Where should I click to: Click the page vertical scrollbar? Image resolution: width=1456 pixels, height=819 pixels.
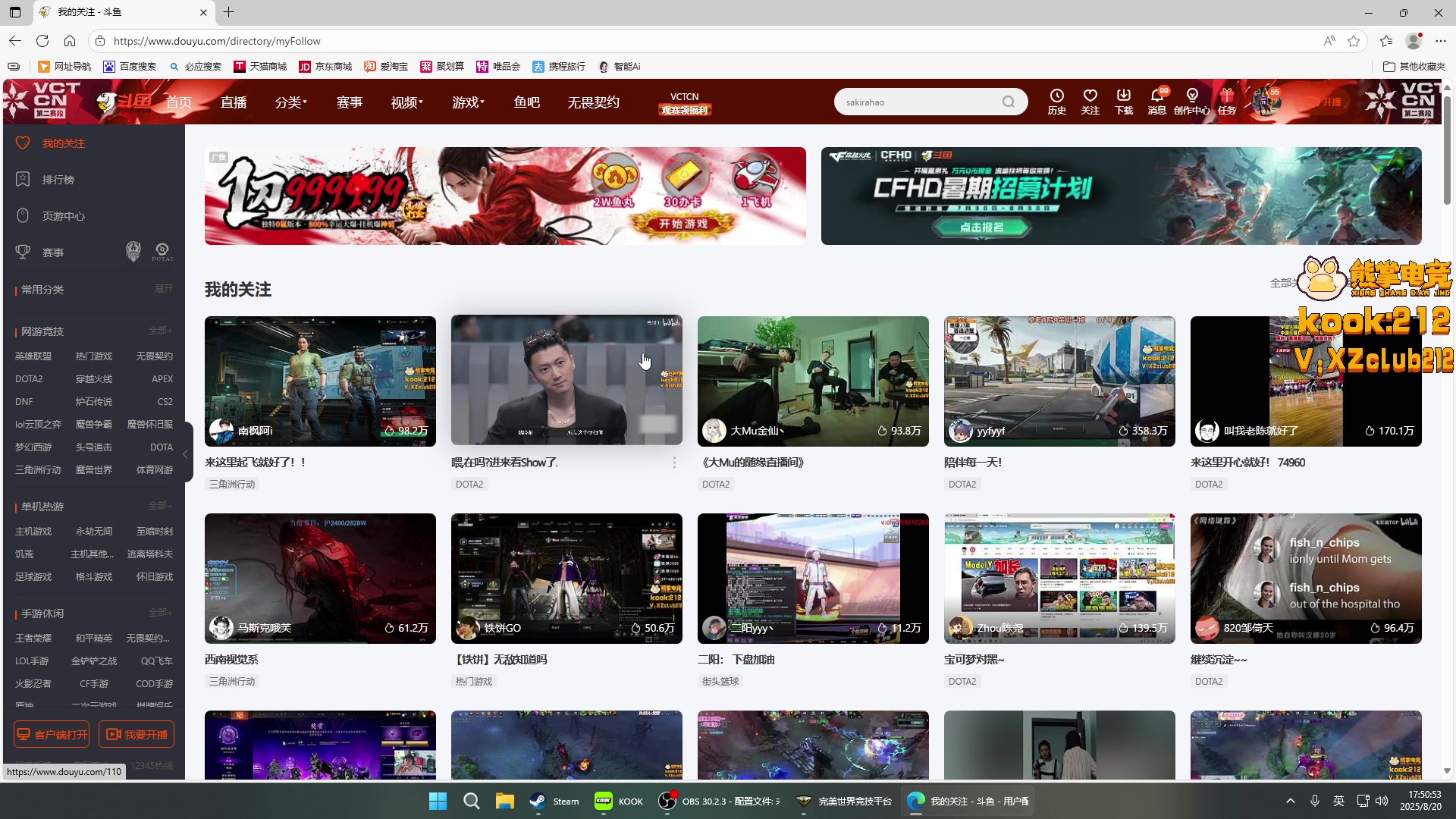[x=1447, y=152]
